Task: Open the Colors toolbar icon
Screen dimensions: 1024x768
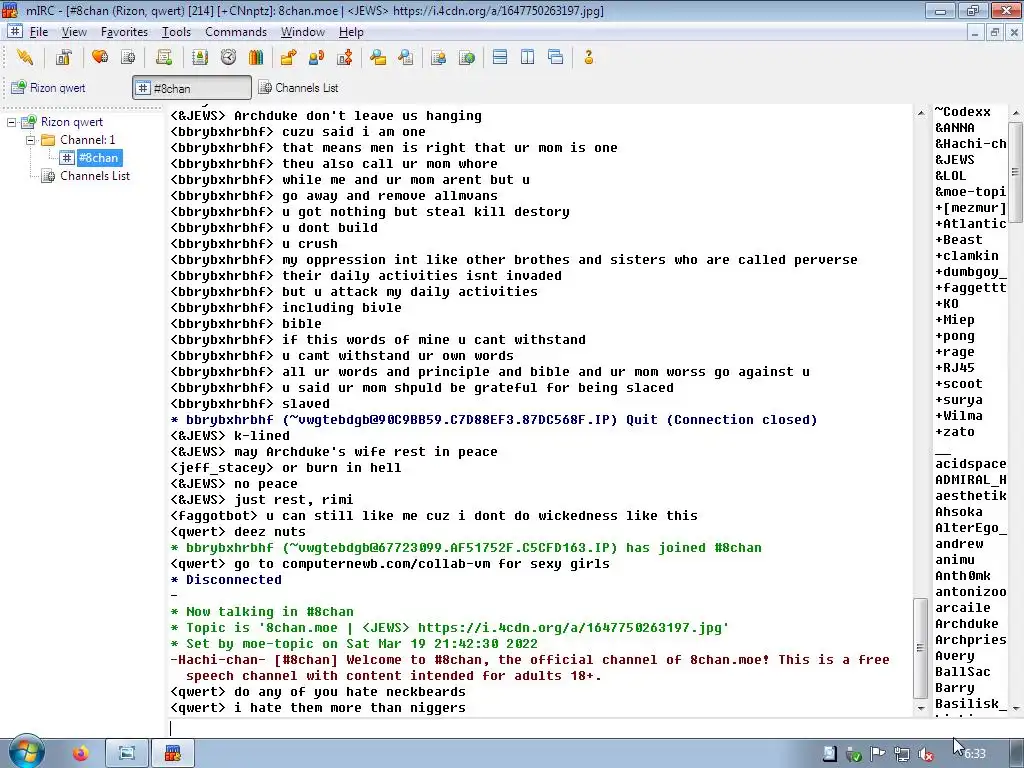Action: pos(256,57)
